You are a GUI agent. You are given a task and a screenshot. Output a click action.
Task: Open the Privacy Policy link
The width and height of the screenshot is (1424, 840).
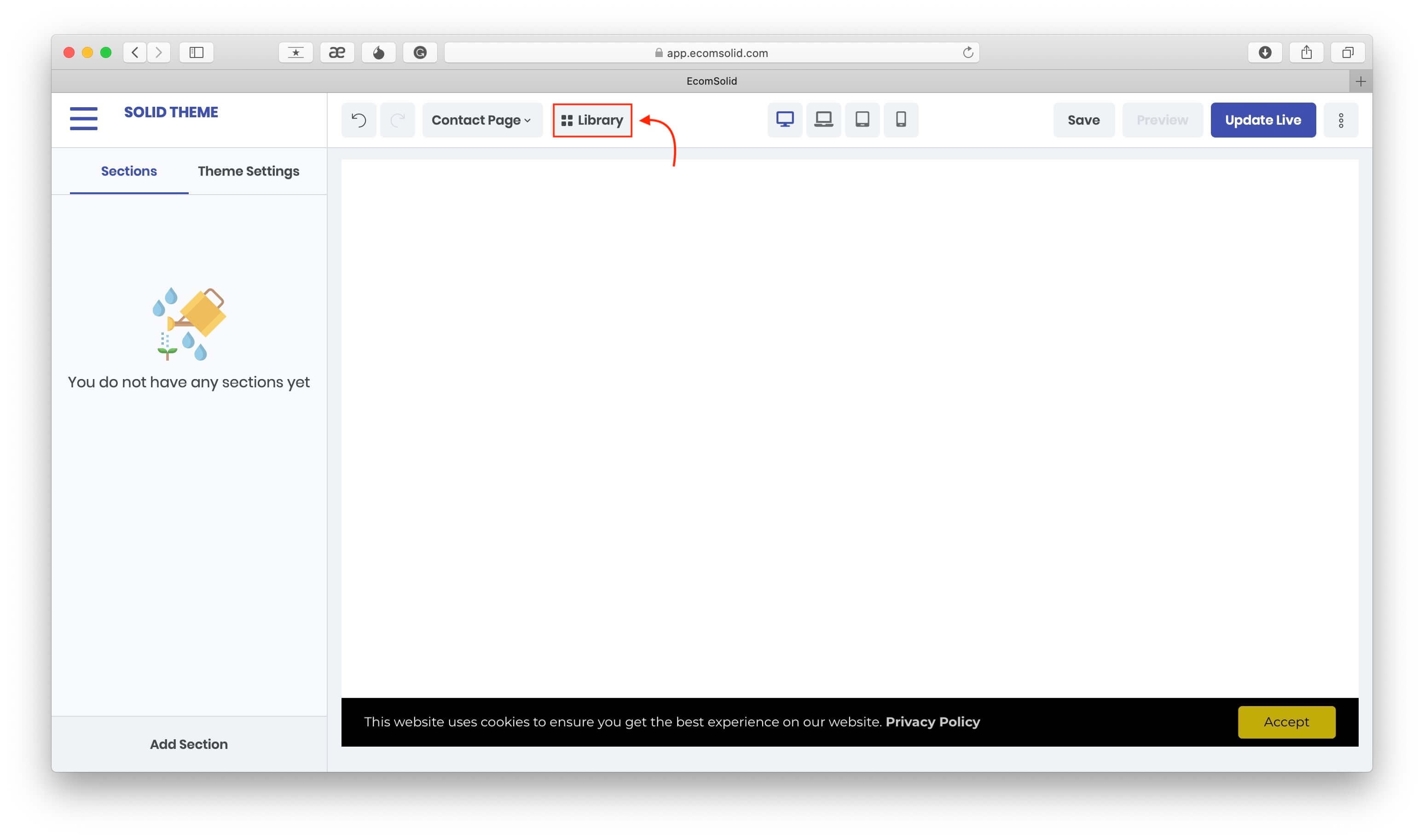click(932, 722)
